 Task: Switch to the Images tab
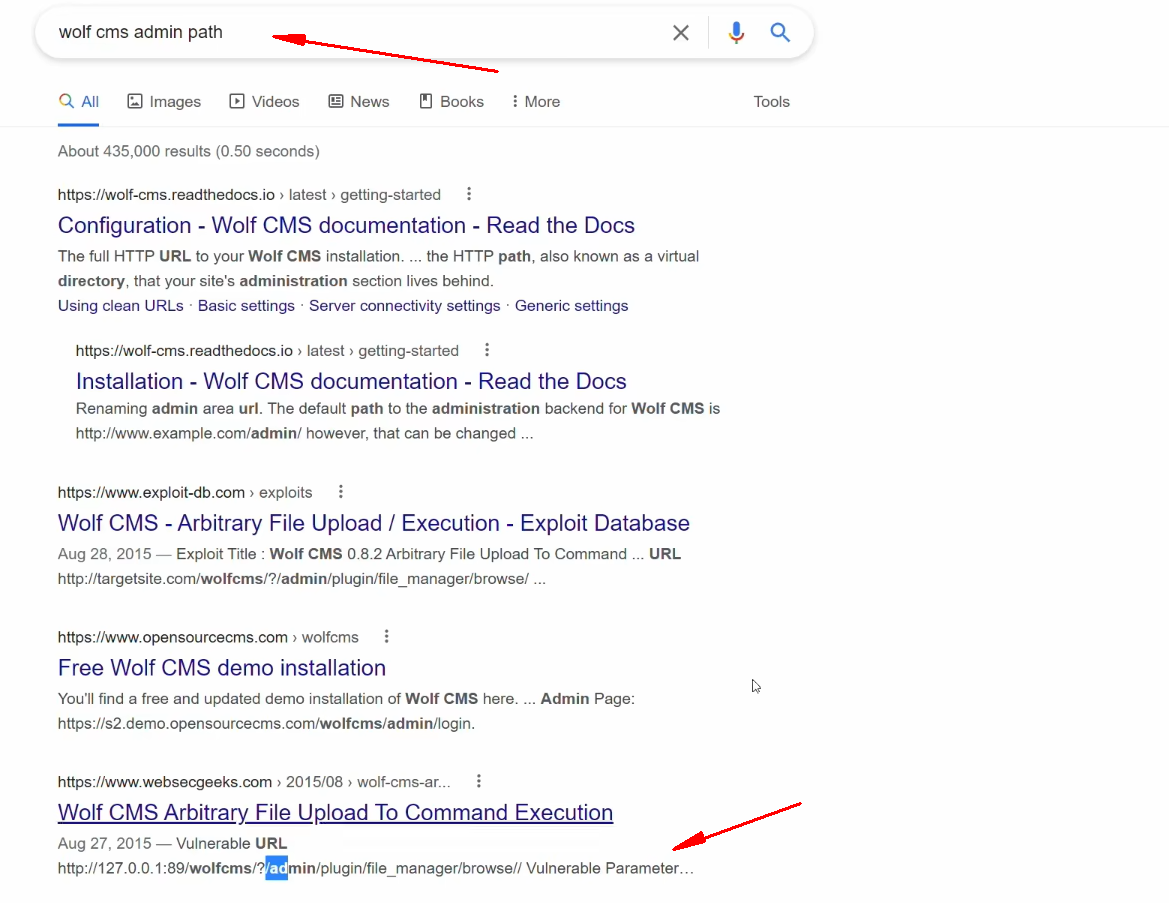point(164,101)
